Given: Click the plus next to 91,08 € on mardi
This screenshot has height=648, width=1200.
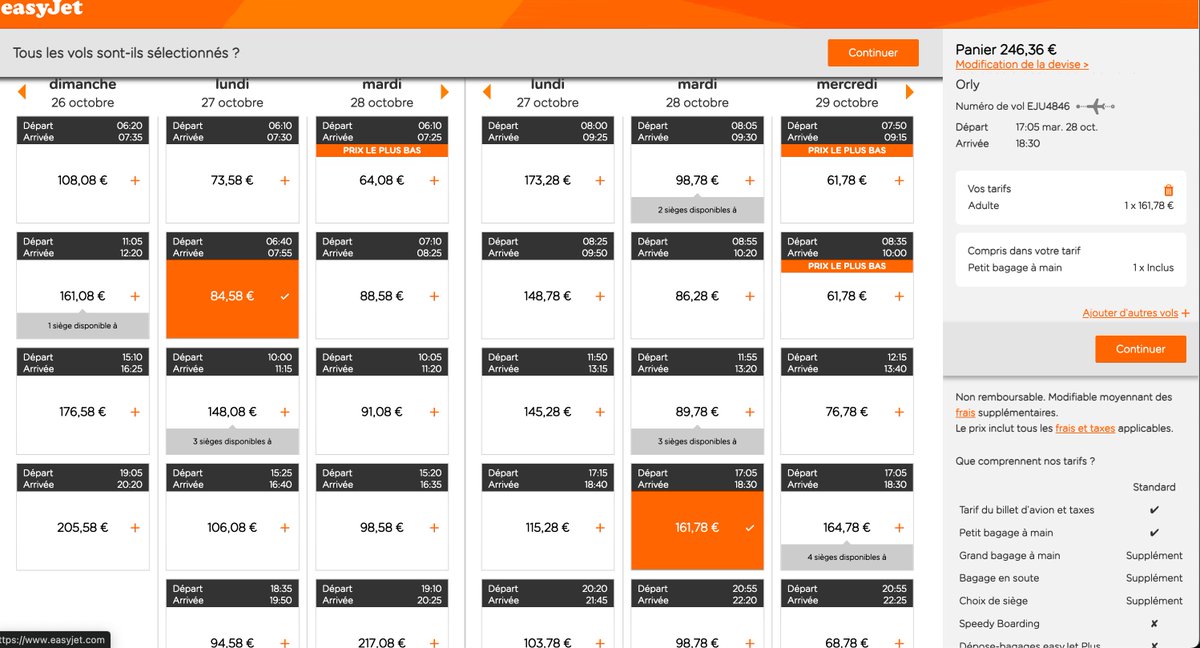Looking at the screenshot, I should (x=434, y=412).
